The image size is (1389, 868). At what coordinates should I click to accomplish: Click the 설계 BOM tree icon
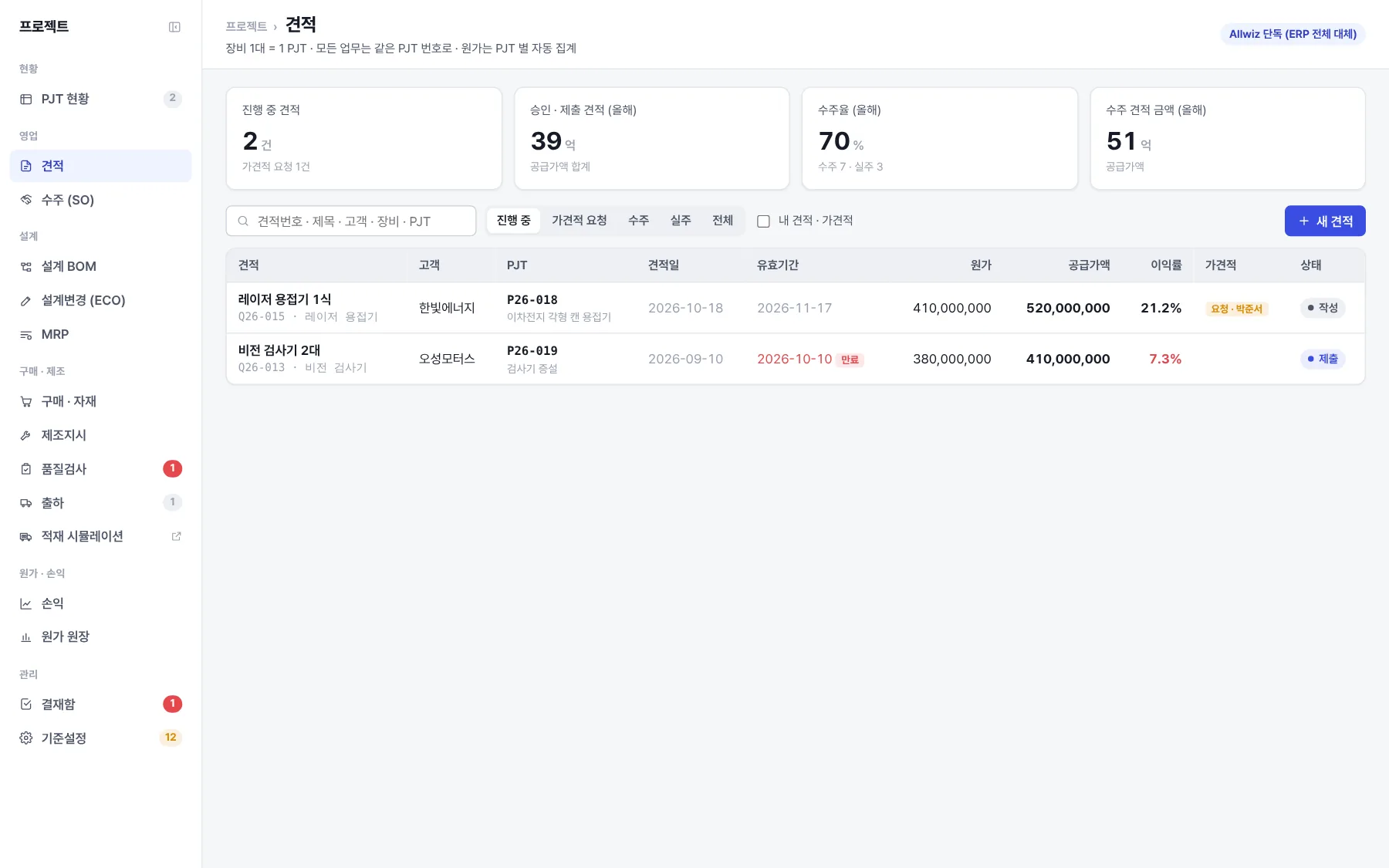pyautogui.click(x=25, y=266)
